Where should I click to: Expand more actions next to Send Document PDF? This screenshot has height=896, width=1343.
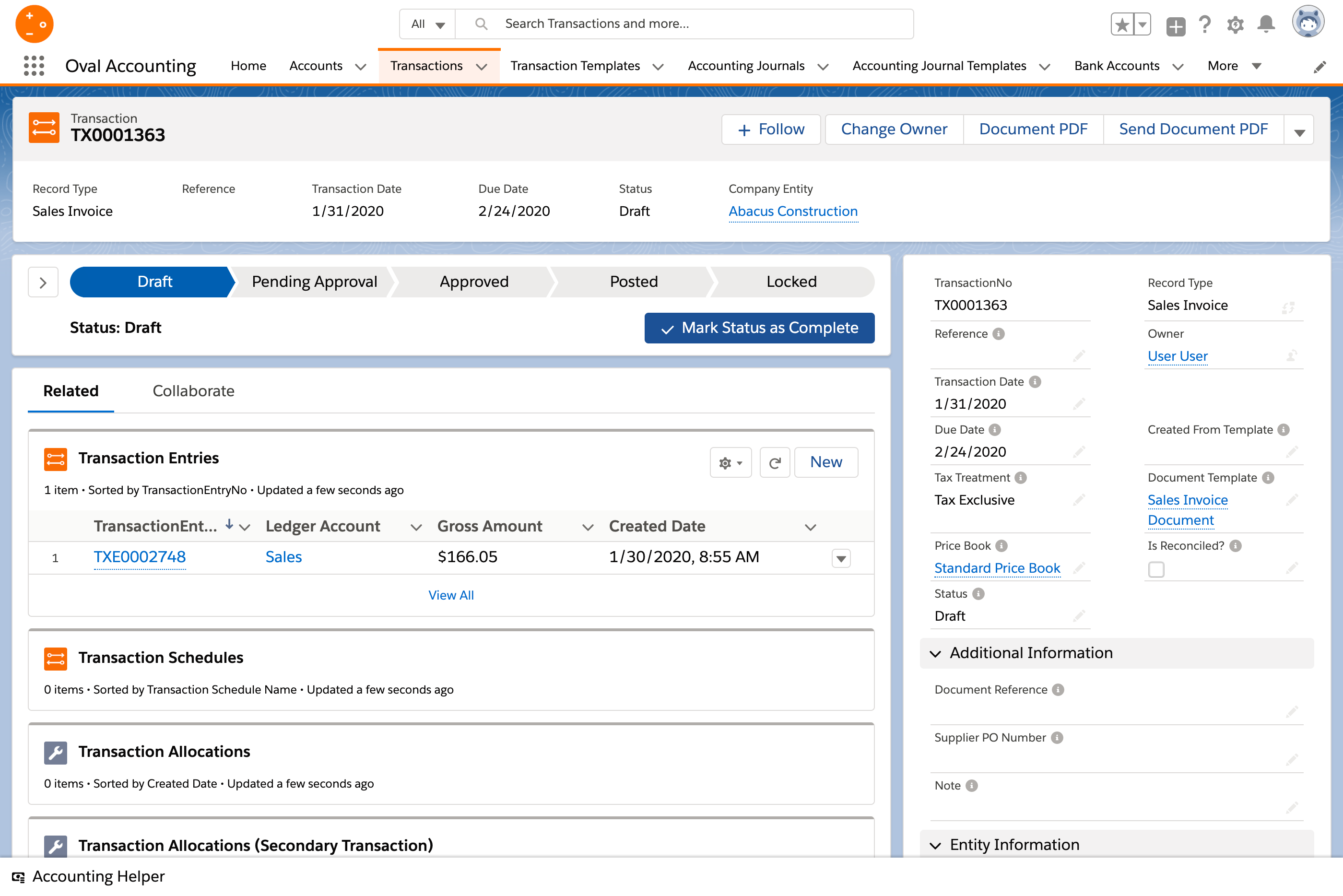1299,130
